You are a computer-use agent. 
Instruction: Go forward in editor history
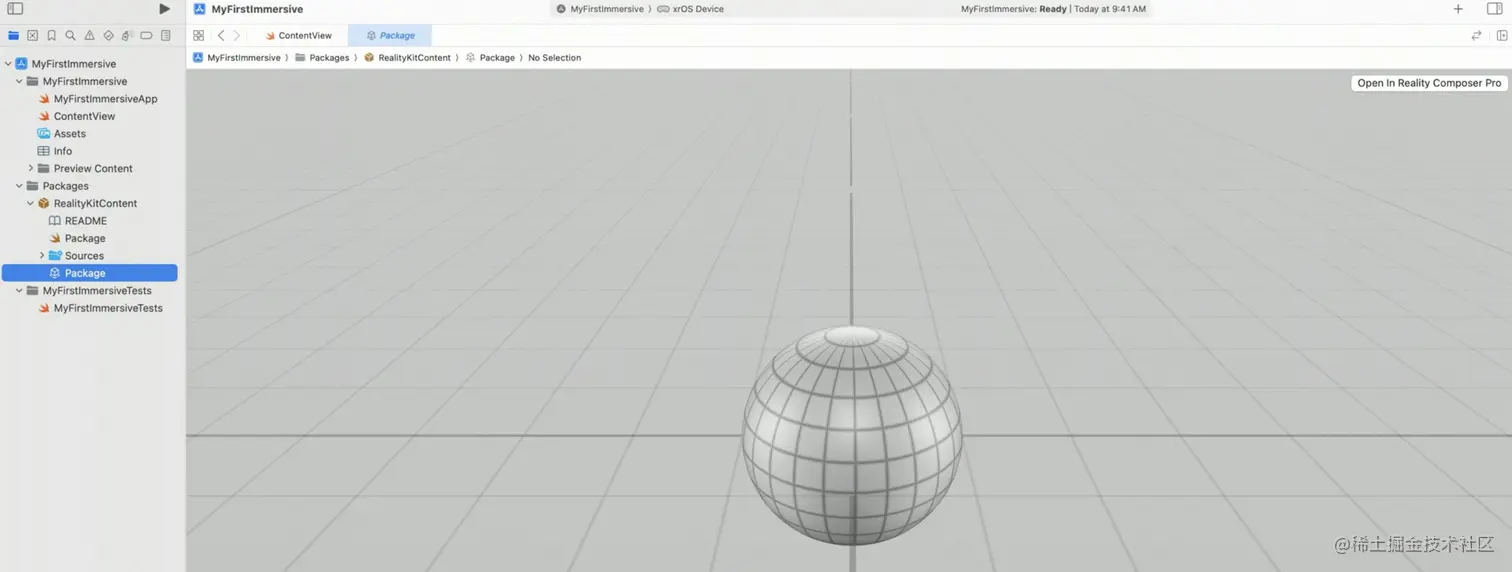point(236,35)
